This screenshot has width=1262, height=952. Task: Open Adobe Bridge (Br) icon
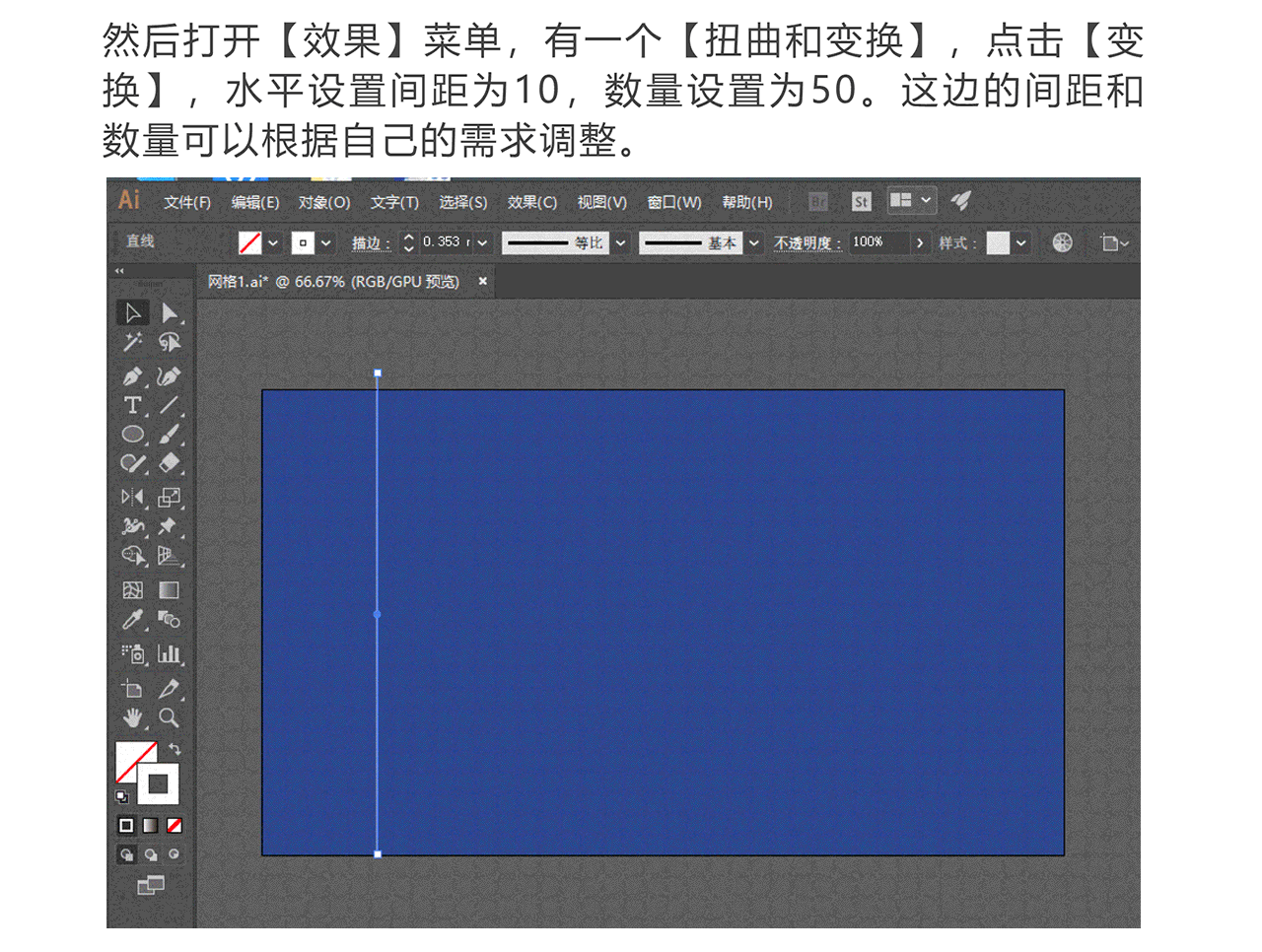[x=818, y=202]
